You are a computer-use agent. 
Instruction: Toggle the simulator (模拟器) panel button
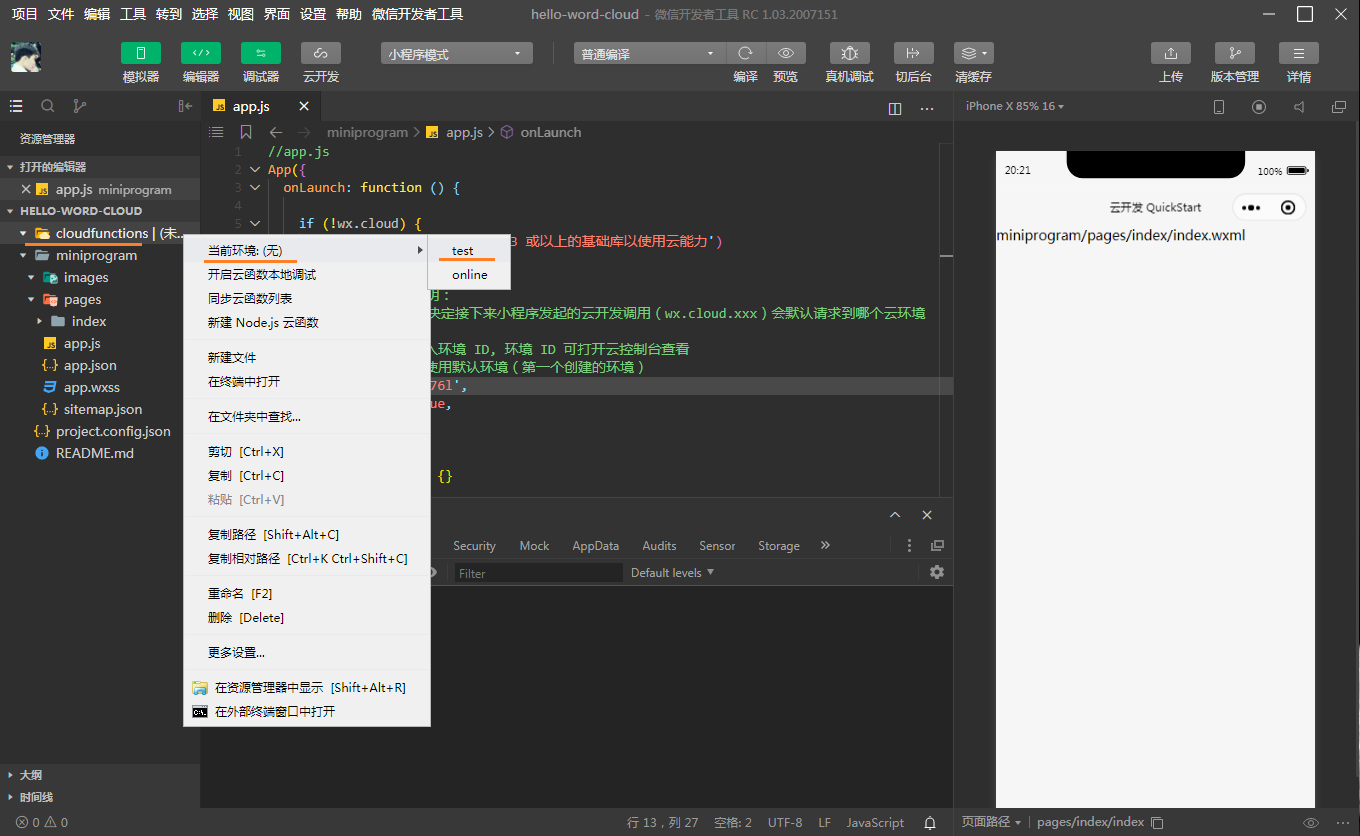(x=141, y=53)
